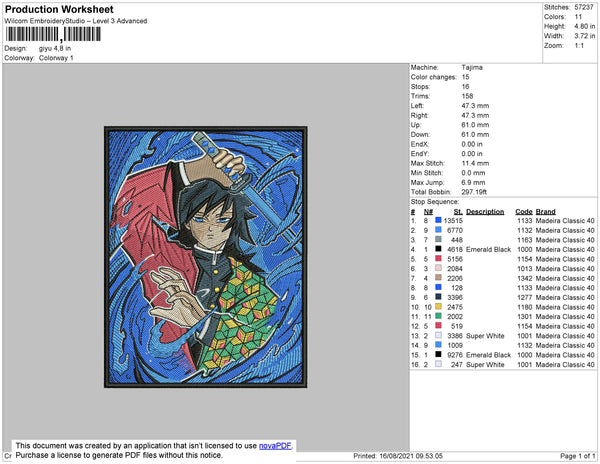This screenshot has height=464, width=600.
Task: Click thread code '1180'
Action: pyautogui.click(x=525, y=307)
